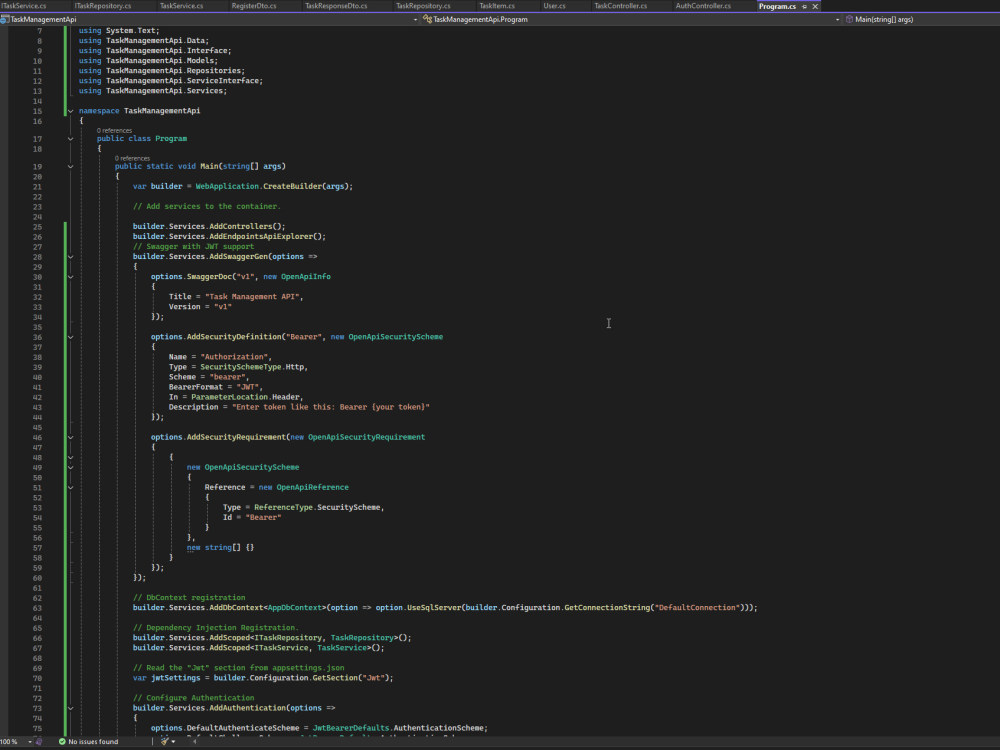Switch to the RegisterDto.cs tab
This screenshot has width=1000, height=750.
tap(254, 6)
